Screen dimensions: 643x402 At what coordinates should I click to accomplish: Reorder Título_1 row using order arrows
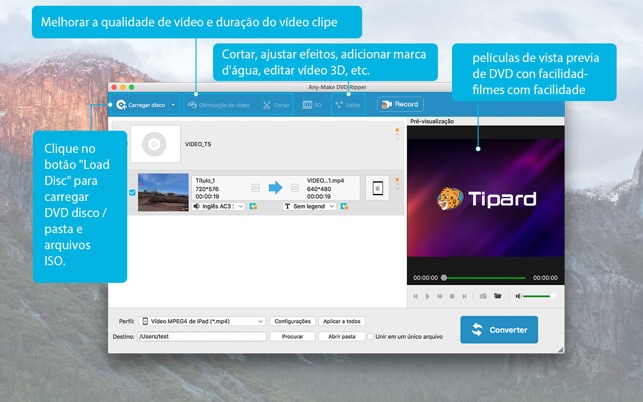click(397, 187)
